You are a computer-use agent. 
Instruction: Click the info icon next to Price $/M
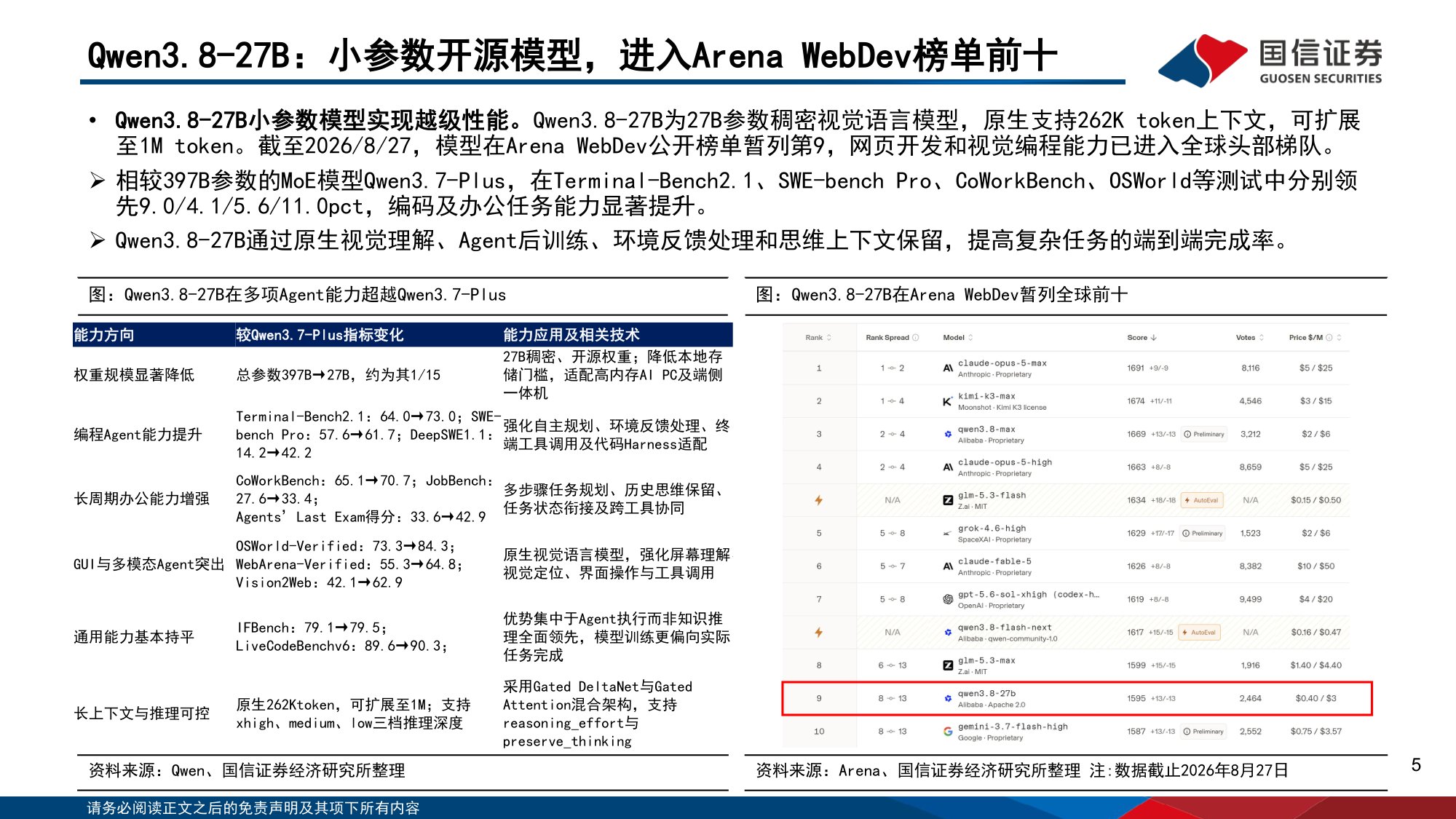click(1329, 338)
